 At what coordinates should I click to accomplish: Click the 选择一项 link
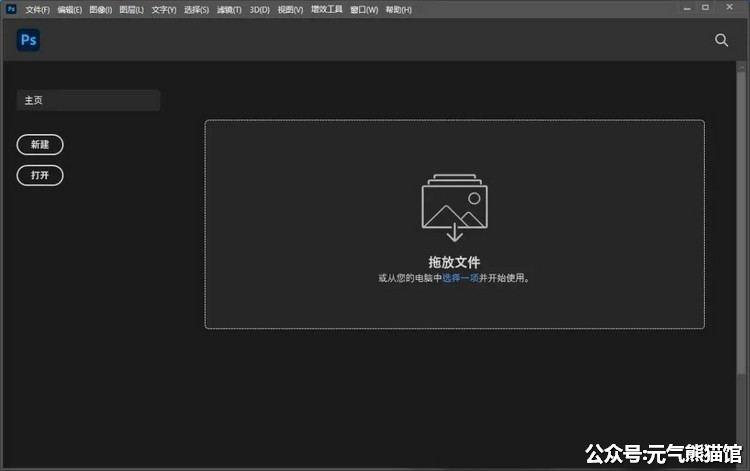click(461, 278)
